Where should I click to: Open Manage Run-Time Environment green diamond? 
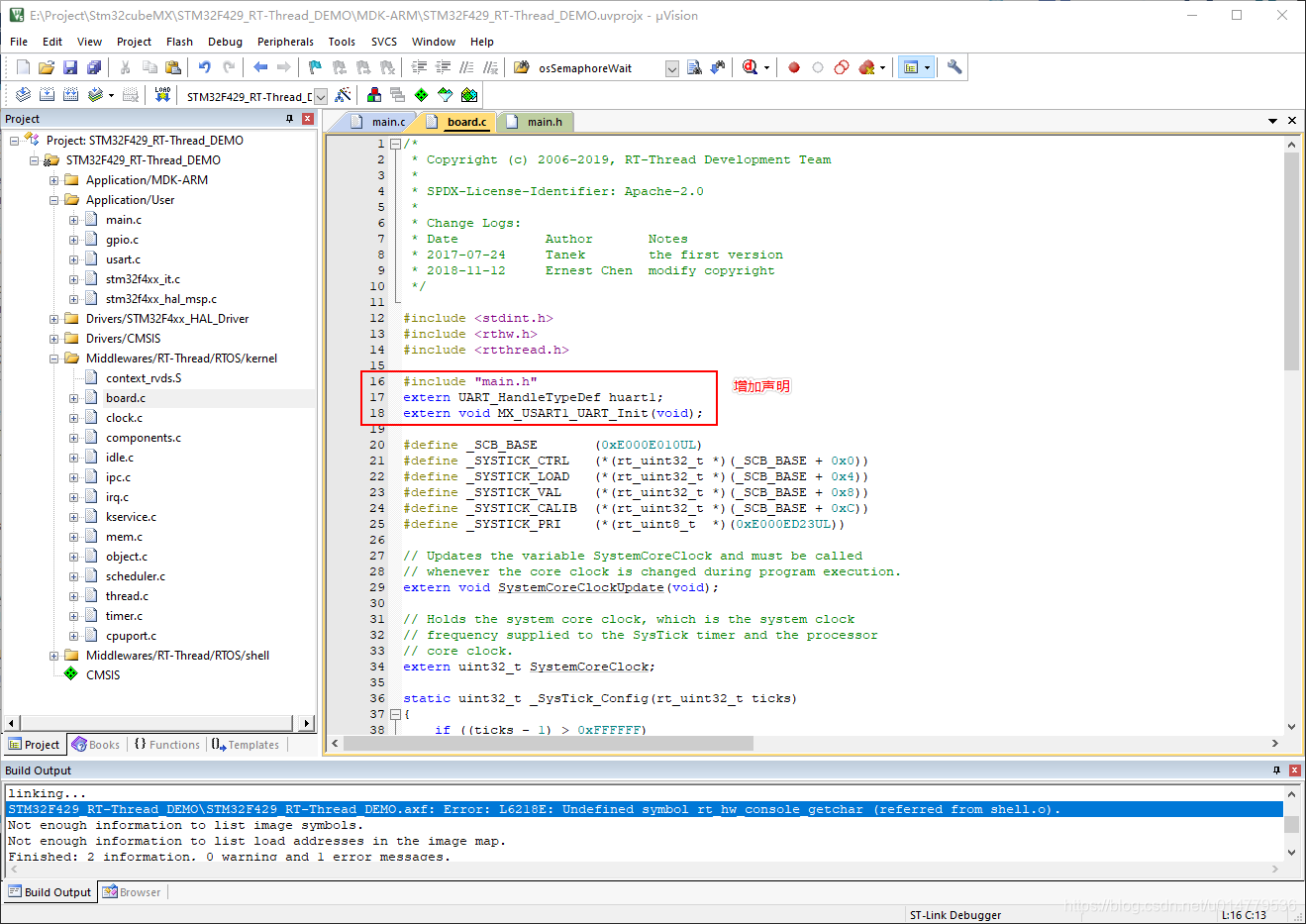coord(422,95)
